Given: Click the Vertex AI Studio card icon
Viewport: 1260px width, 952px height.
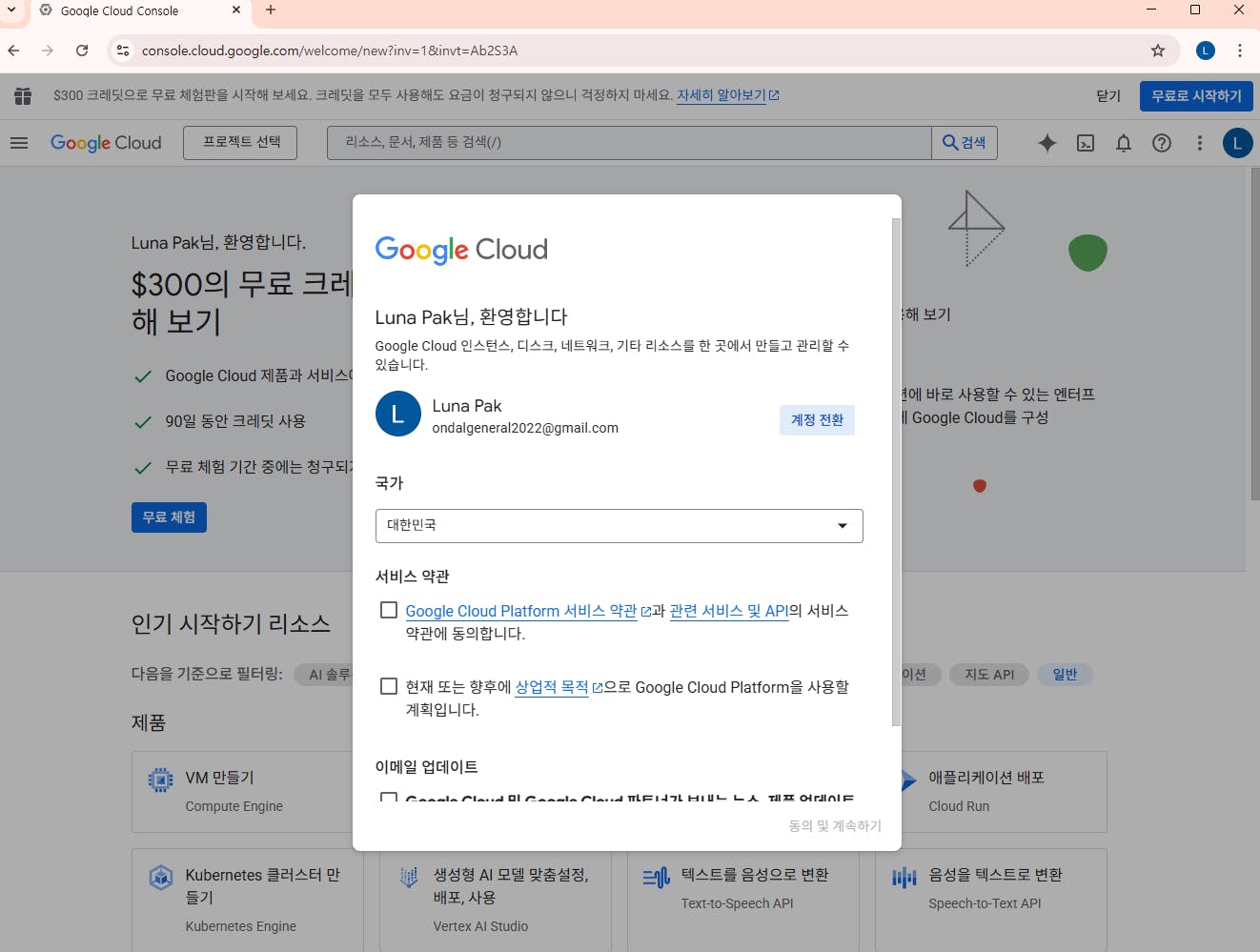Looking at the screenshot, I should click(x=409, y=877).
